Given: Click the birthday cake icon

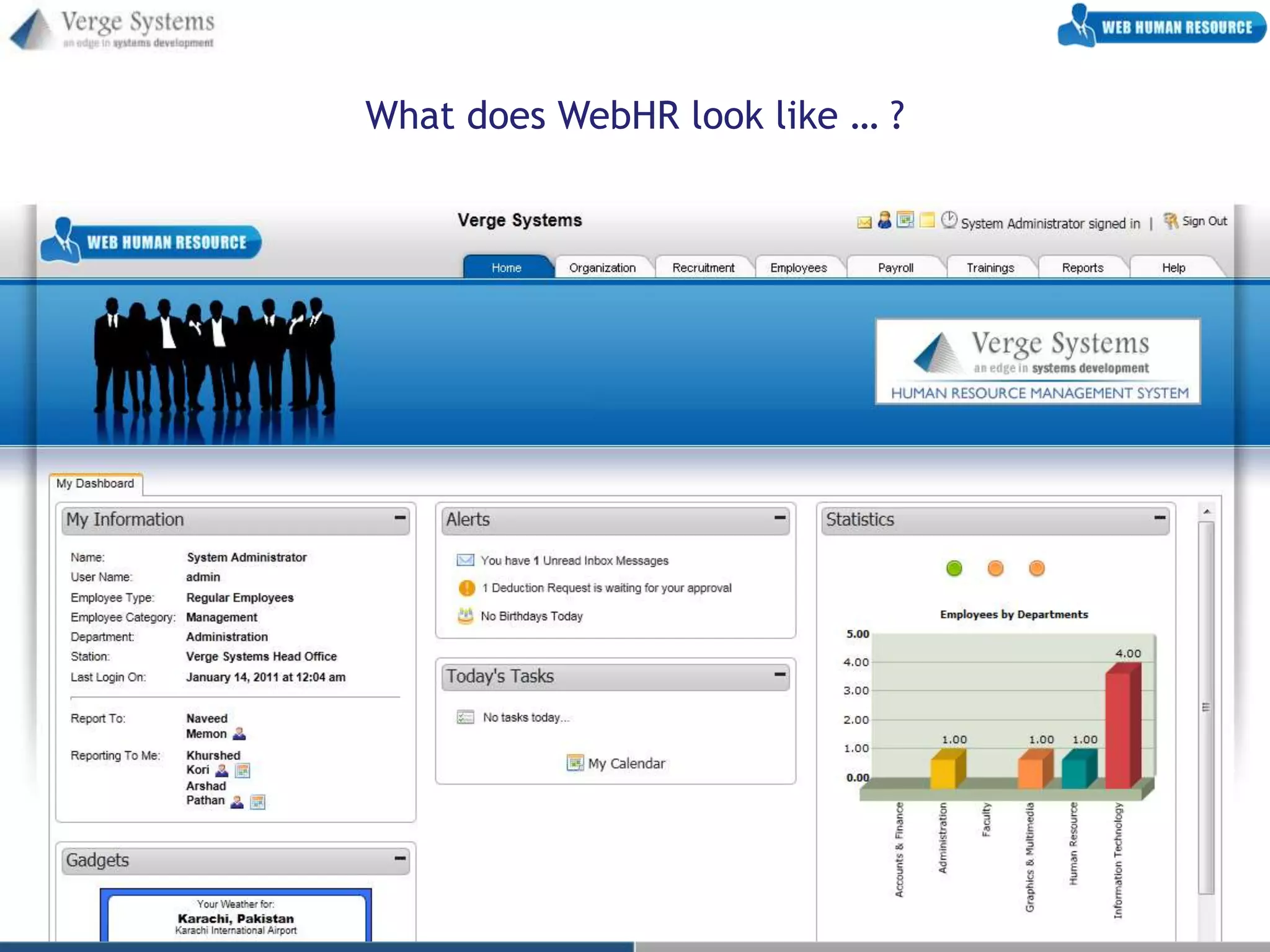Looking at the screenshot, I should tap(466, 615).
